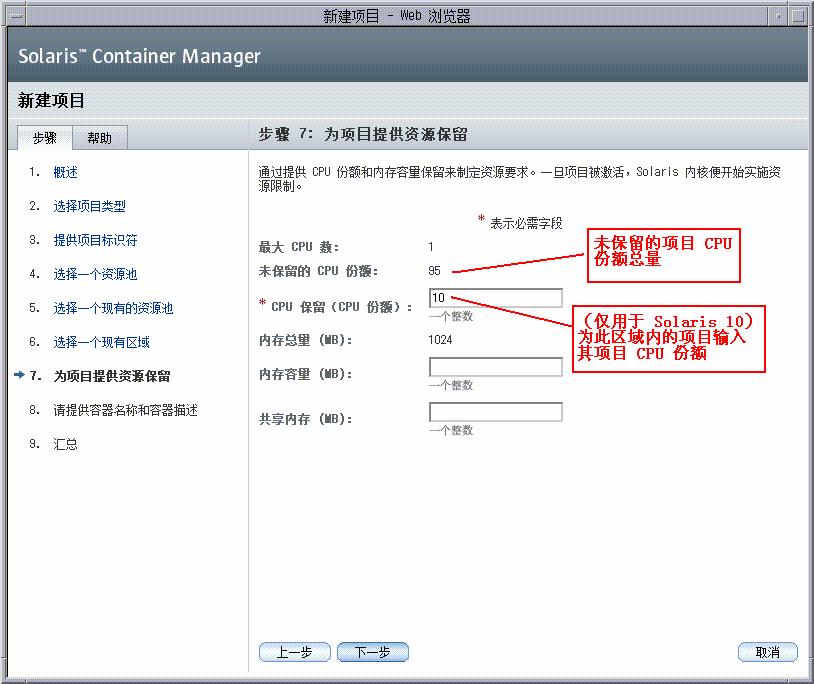
Task: Click the 步骤 7 heading text
Action: 363,134
